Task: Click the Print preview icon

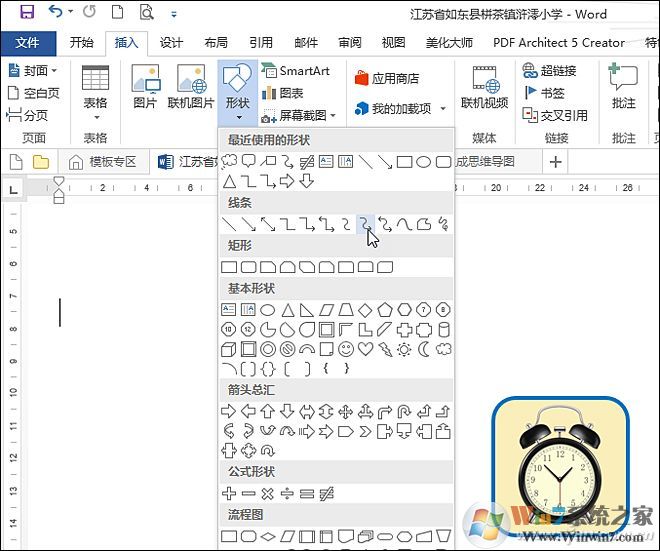Action: (146, 11)
